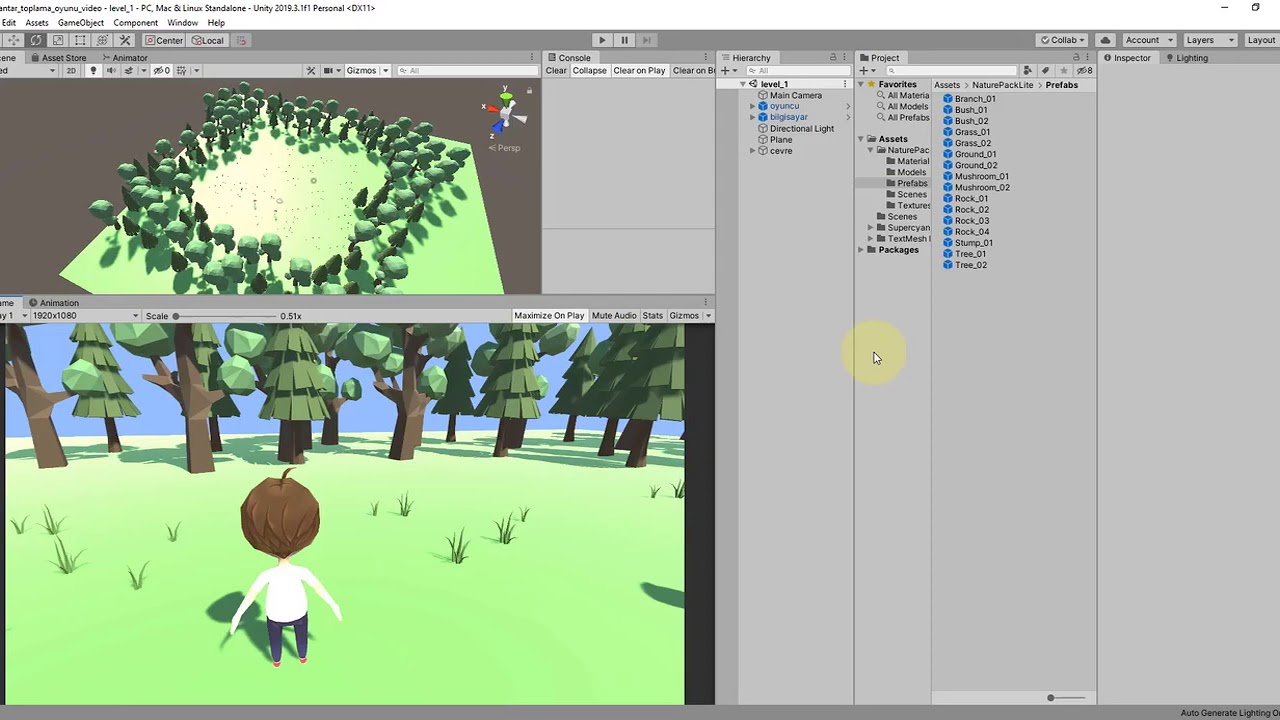This screenshot has width=1280, height=720.
Task: Toggle Mute Audio in Game view
Action: (x=614, y=316)
